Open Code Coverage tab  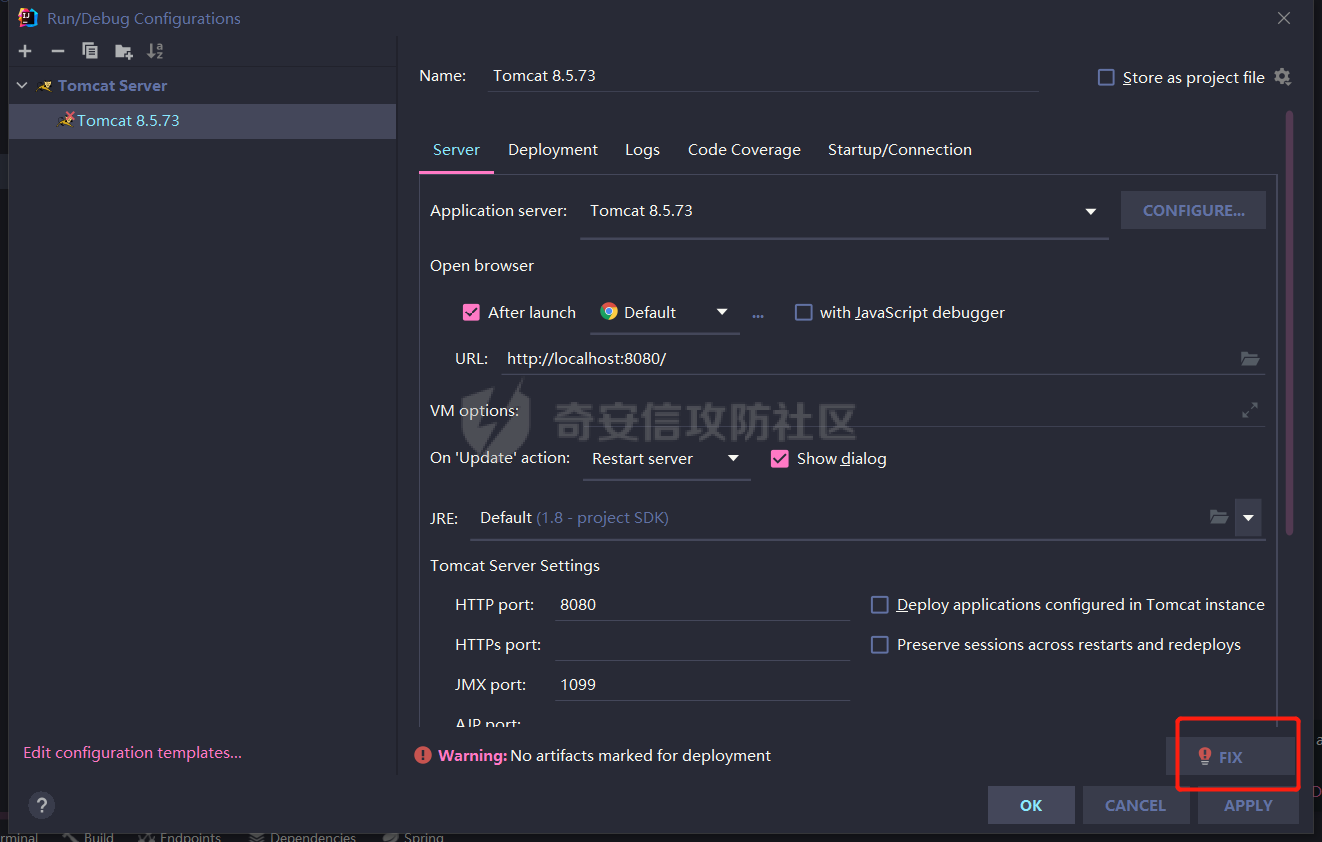[x=744, y=149]
